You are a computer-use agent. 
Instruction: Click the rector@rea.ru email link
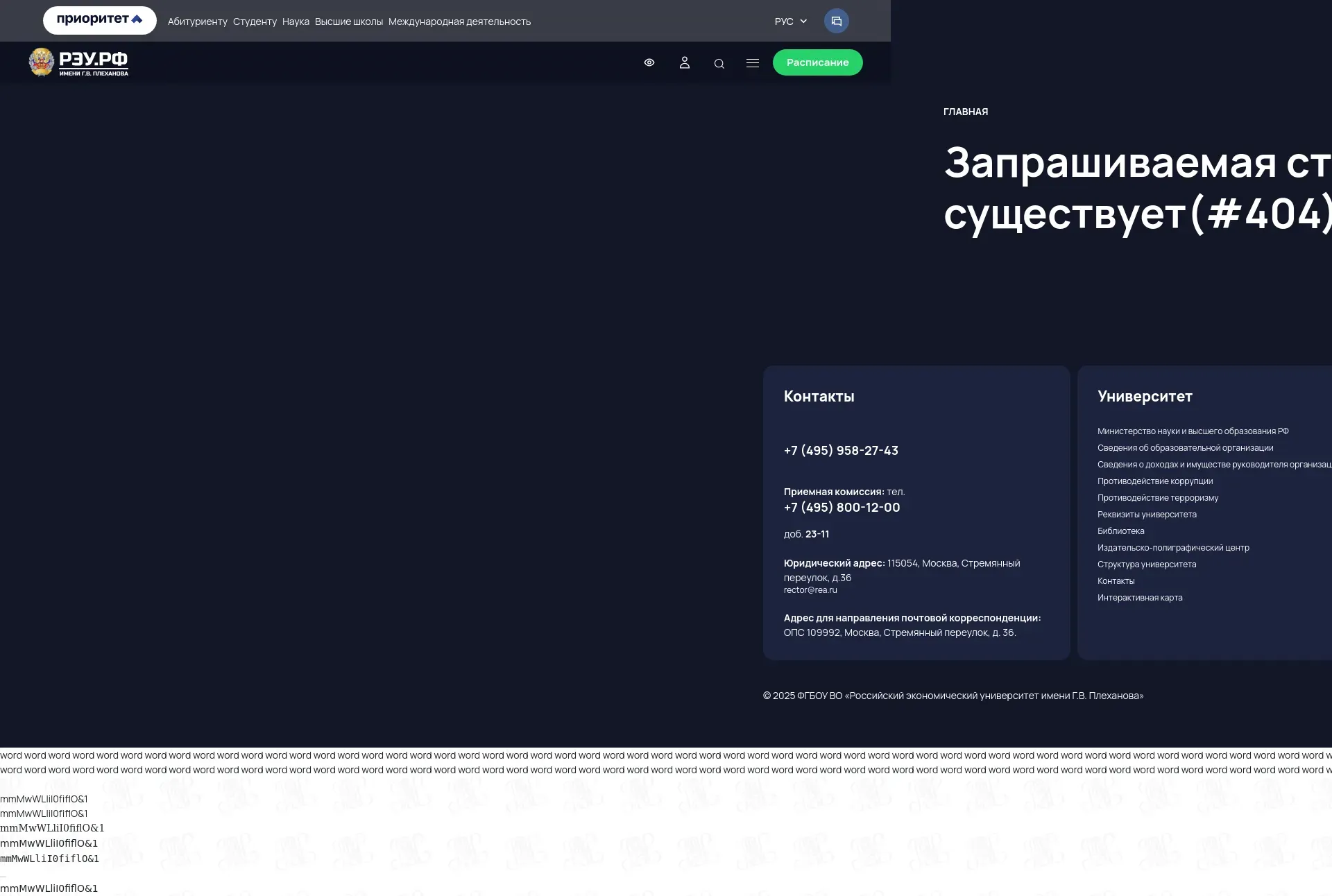(x=810, y=590)
